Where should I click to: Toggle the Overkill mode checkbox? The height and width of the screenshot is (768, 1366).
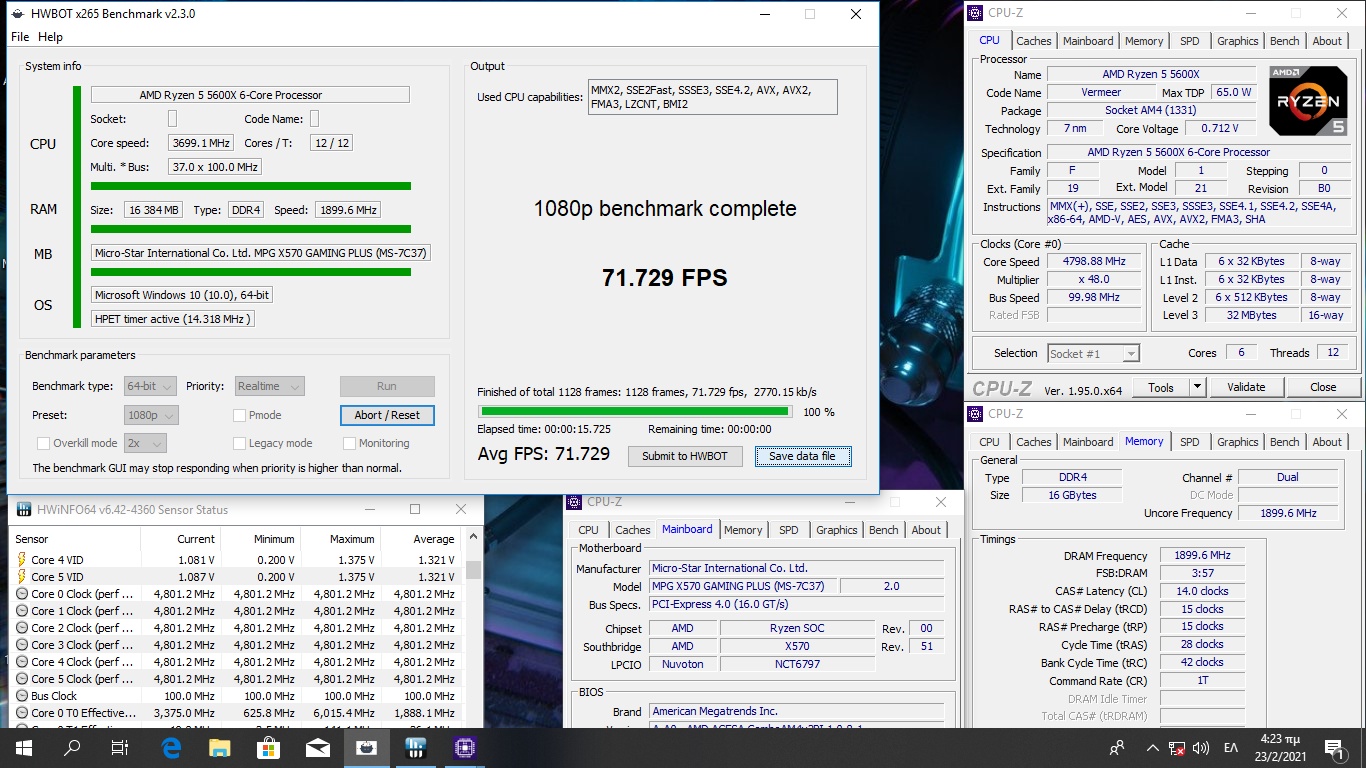coord(43,443)
